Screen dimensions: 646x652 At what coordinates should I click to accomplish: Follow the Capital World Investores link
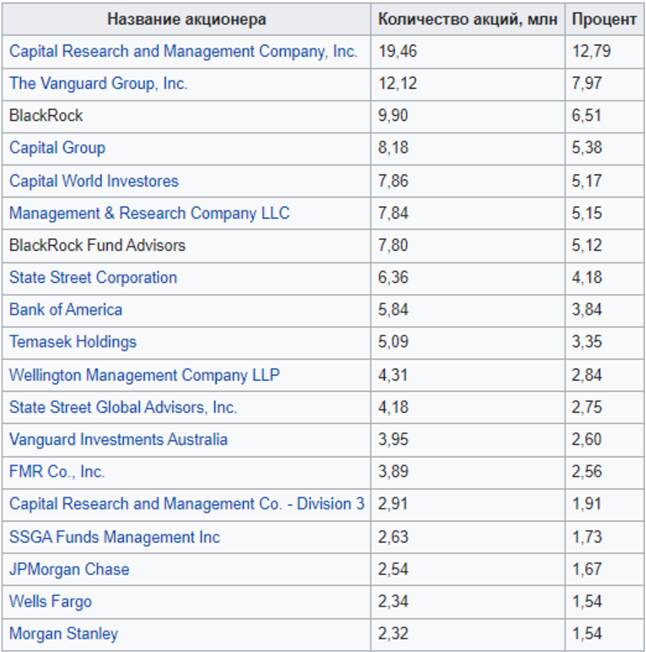pos(94,181)
